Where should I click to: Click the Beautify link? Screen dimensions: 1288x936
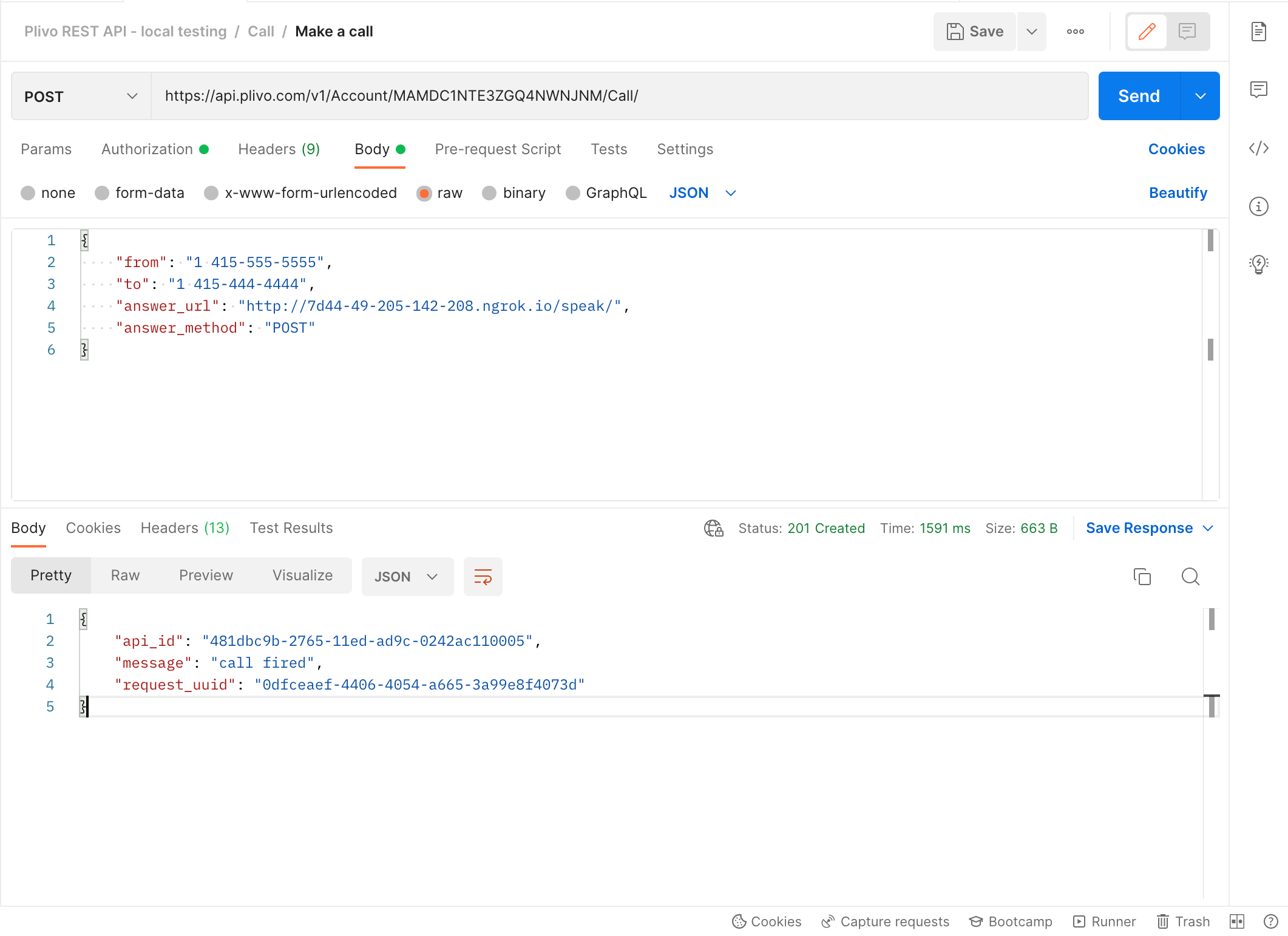coord(1178,193)
